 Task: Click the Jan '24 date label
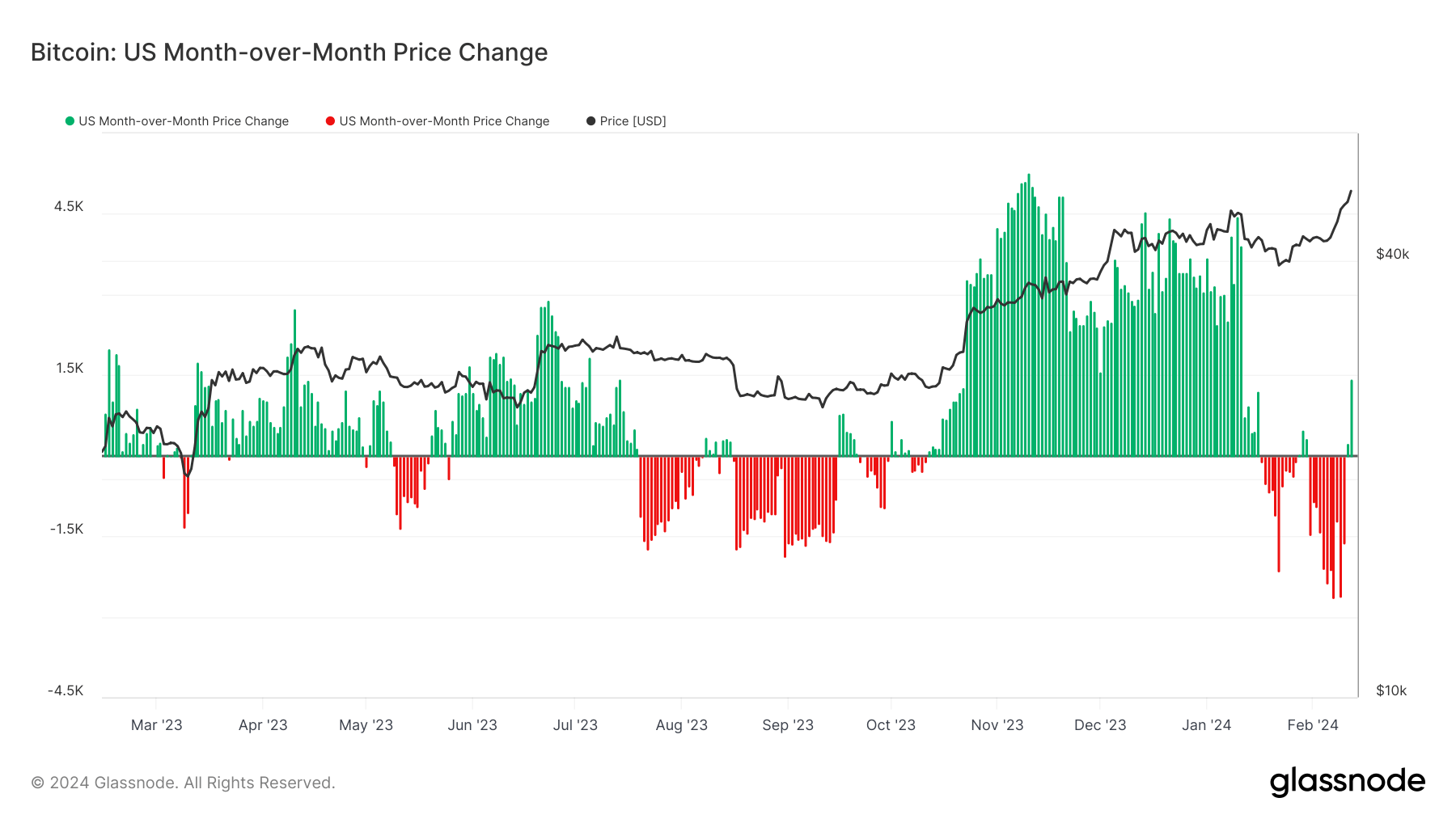tap(1206, 725)
